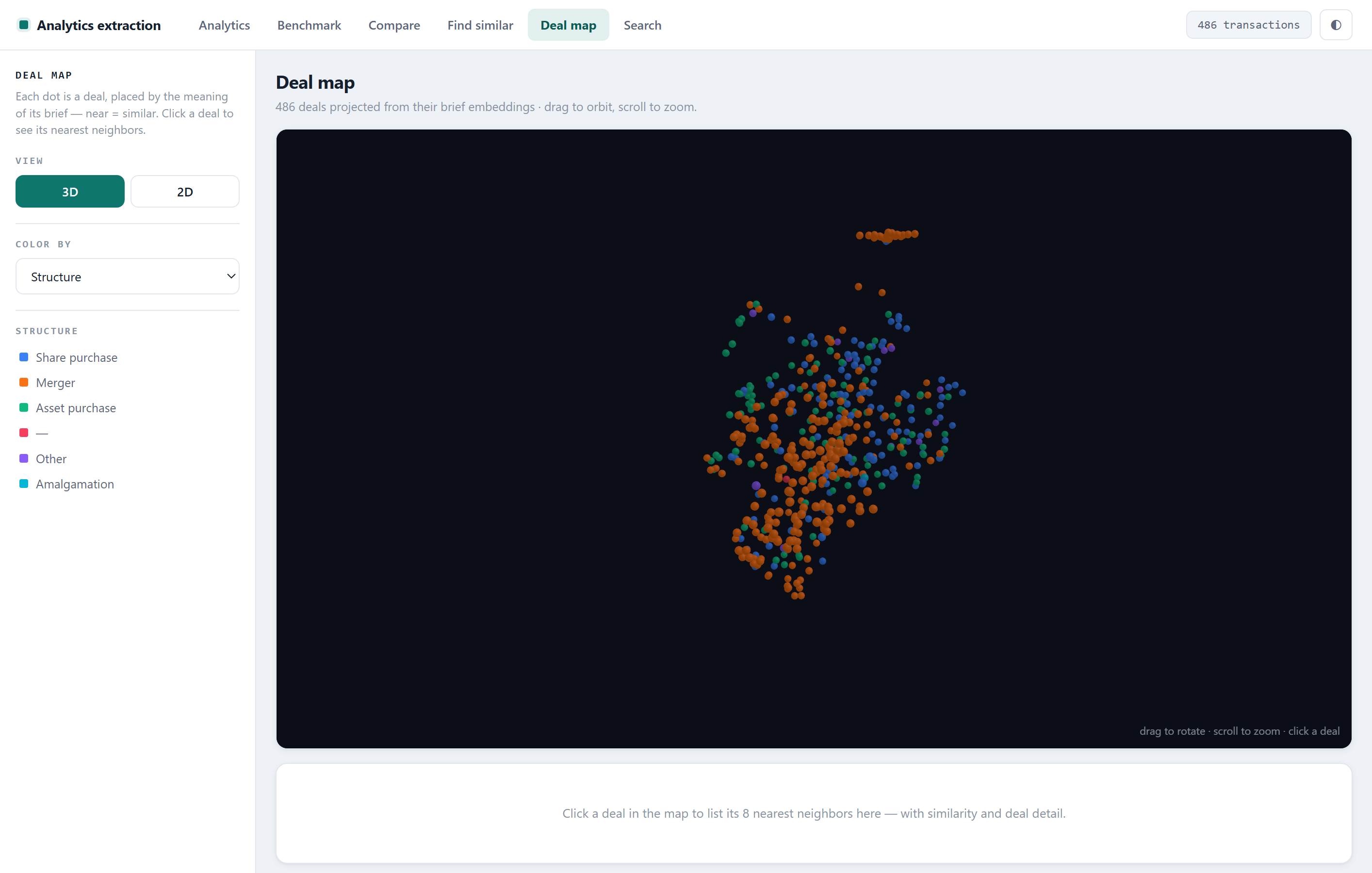Toggle the dark/light theme icon
The height and width of the screenshot is (873, 1372).
point(1336,25)
